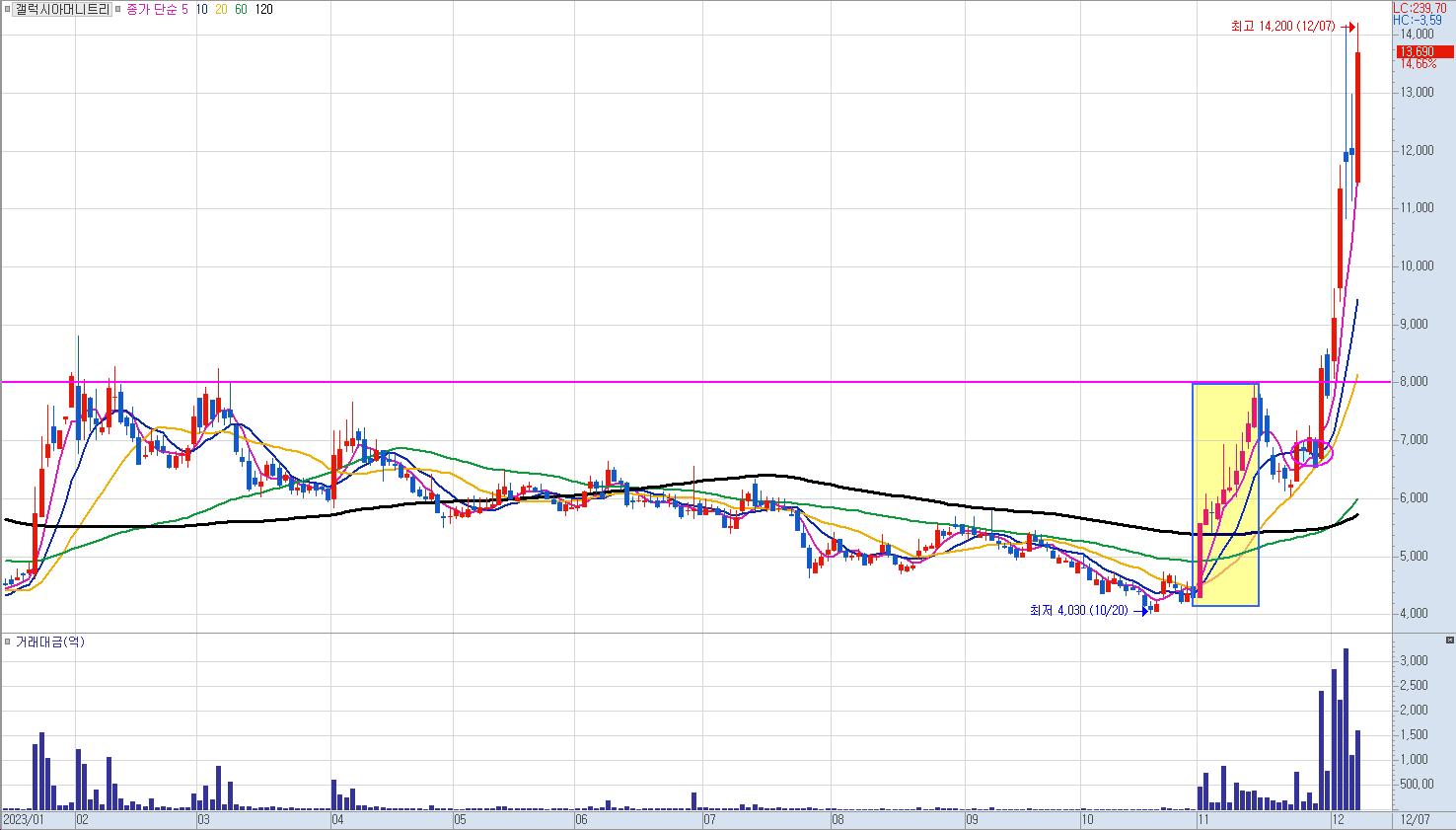Select the yellow 20-day moving average label

(x=220, y=9)
